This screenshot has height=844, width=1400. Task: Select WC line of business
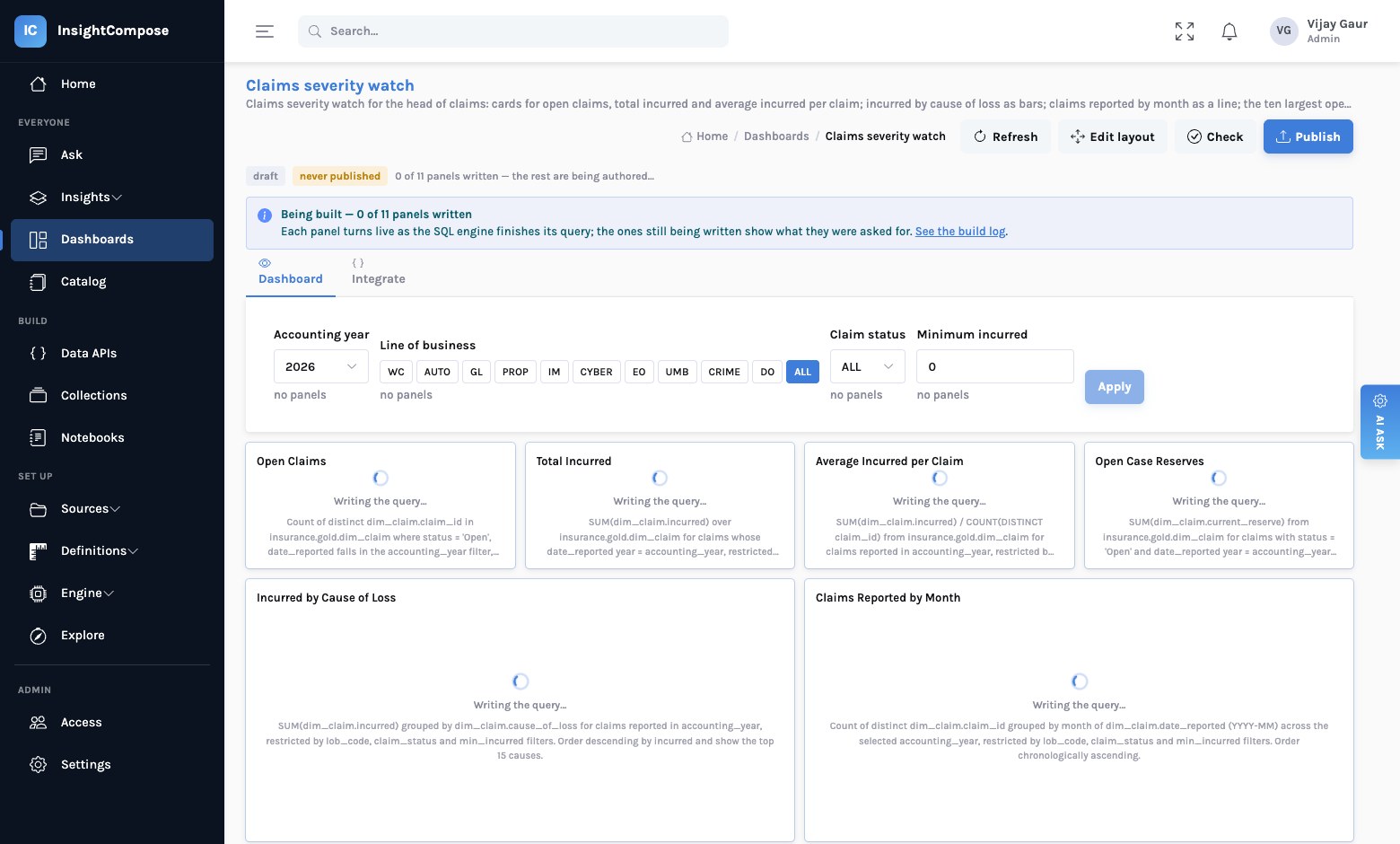click(x=396, y=372)
